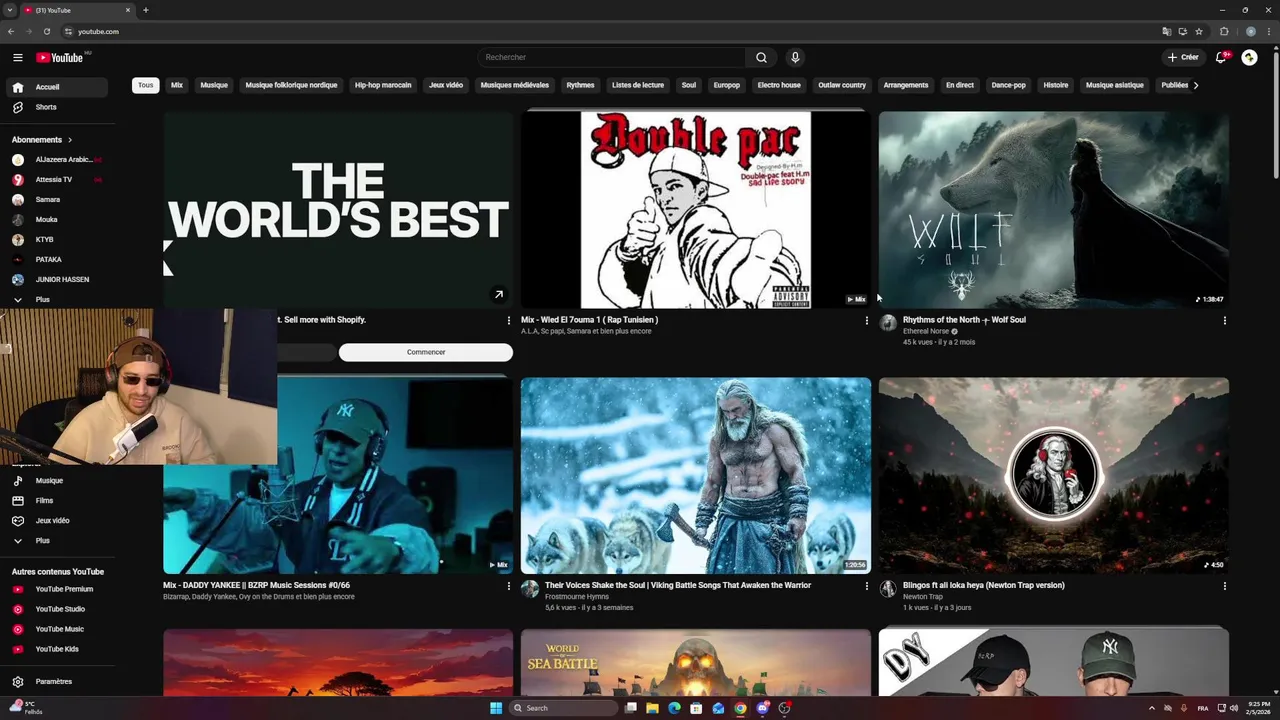The image size is (1280, 720).
Task: Expand the Abonnements section chevron
Action: [70, 140]
